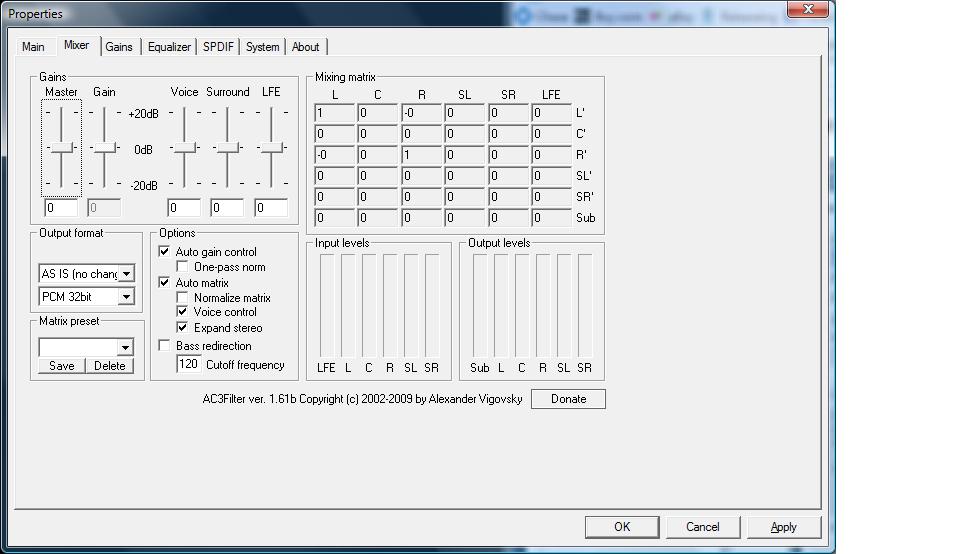Click the Voice gain value field
The image size is (960, 554).
click(x=184, y=208)
